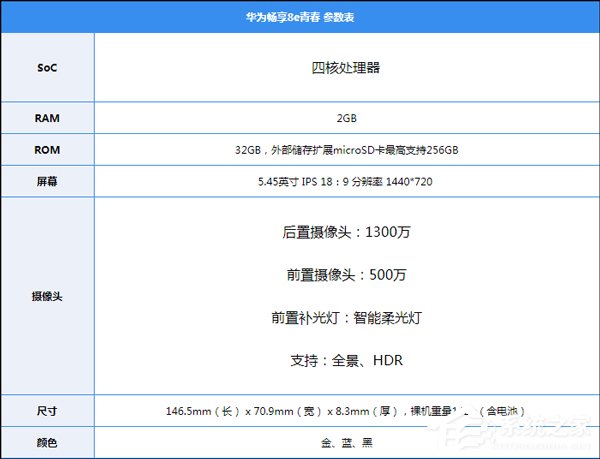Select the 尺寸 row label
The height and width of the screenshot is (459, 600).
(x=47, y=410)
